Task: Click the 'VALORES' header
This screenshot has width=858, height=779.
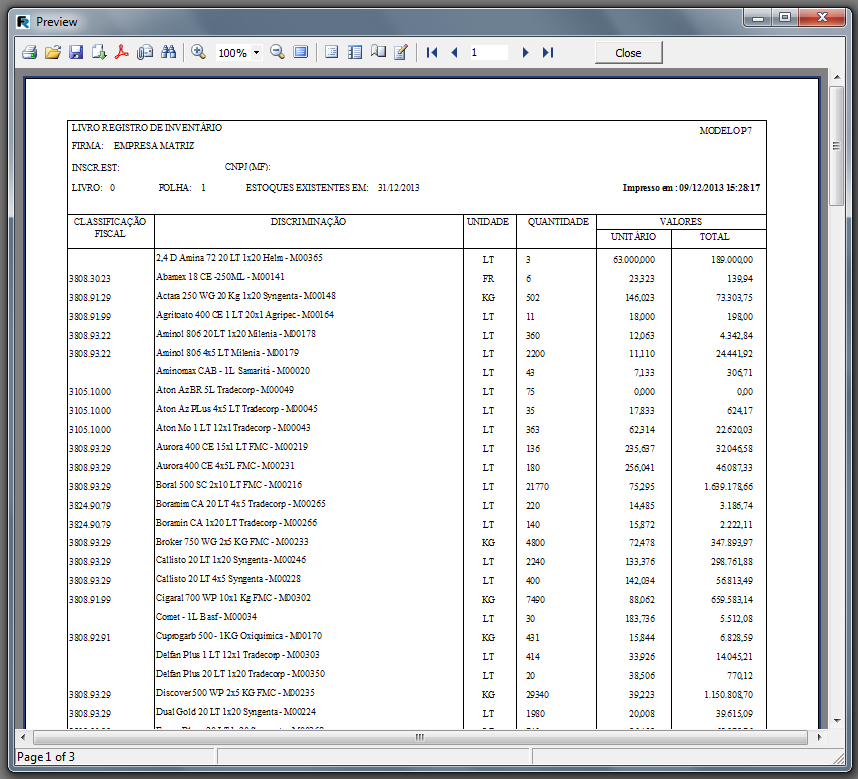Action: coord(681,222)
